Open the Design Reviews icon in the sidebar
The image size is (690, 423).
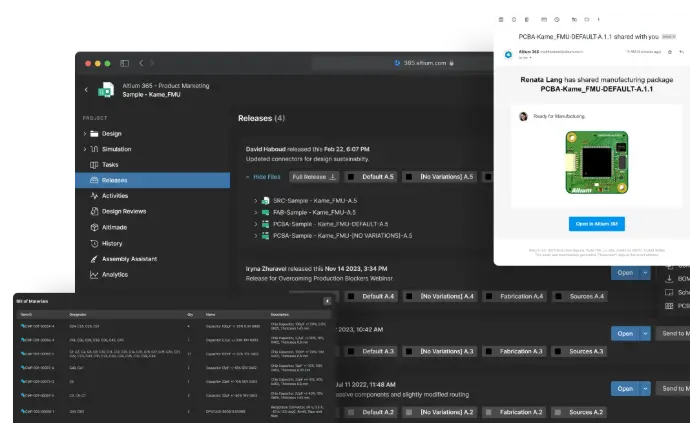[94, 211]
